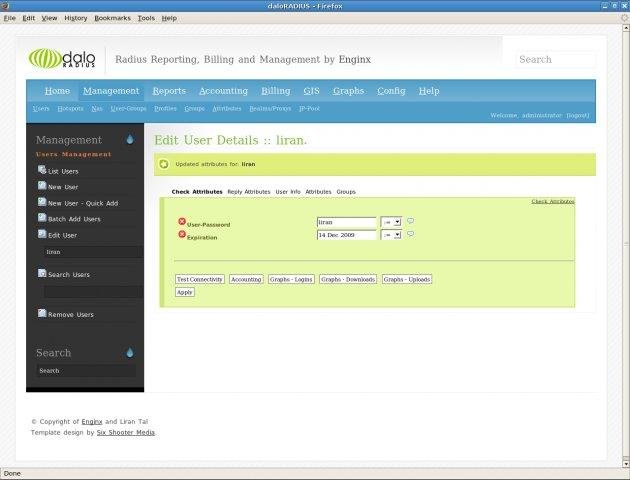Open the Hotspots submenu link
Image resolution: width=630 pixels, height=480 pixels.
[70, 108]
